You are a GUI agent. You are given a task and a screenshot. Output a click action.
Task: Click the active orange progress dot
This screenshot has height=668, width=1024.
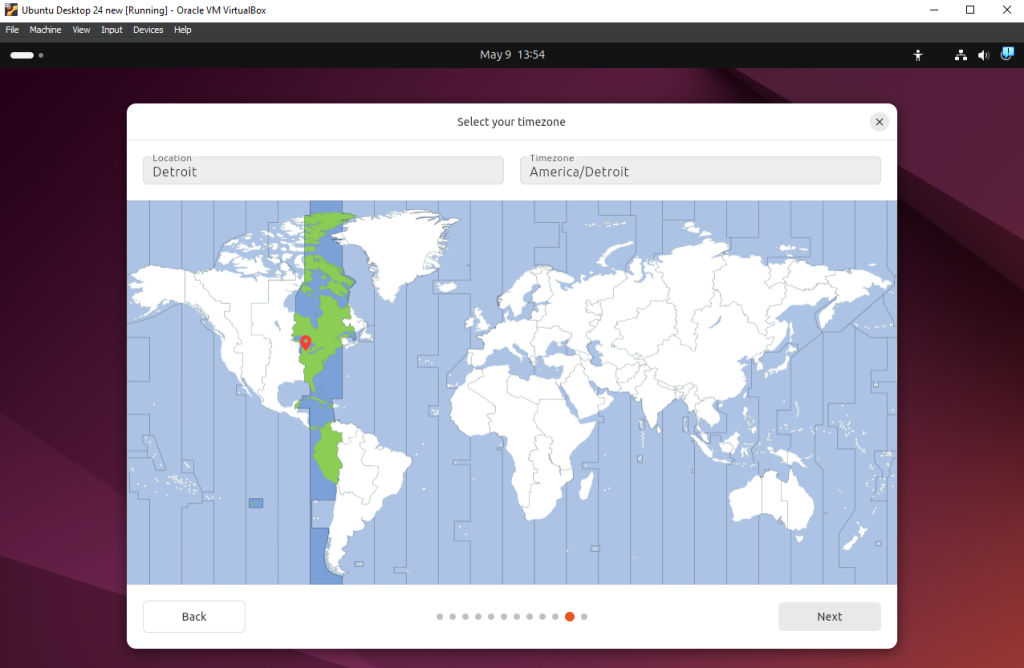pyautogui.click(x=569, y=616)
